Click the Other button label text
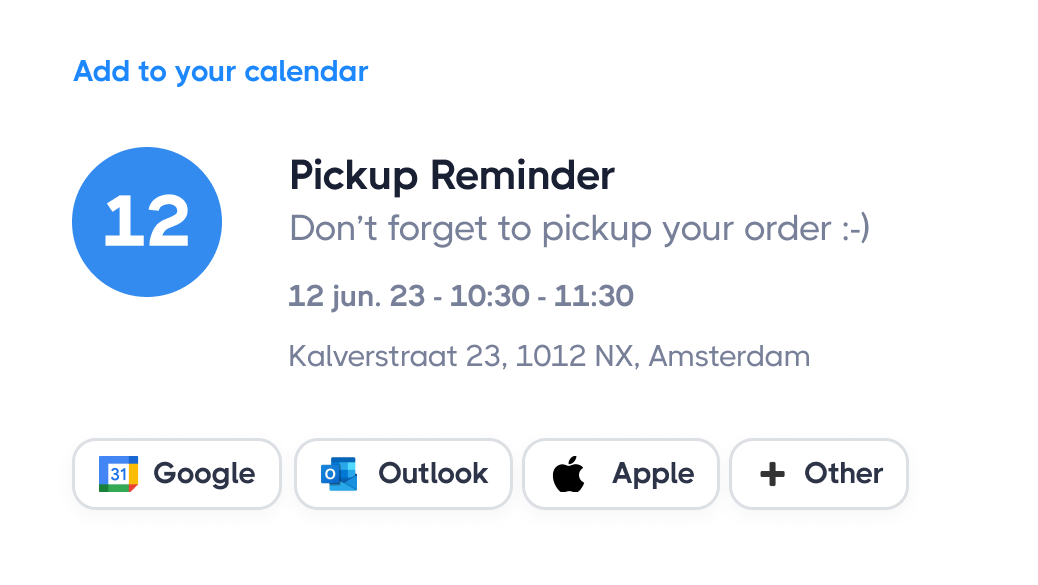 pos(846,473)
